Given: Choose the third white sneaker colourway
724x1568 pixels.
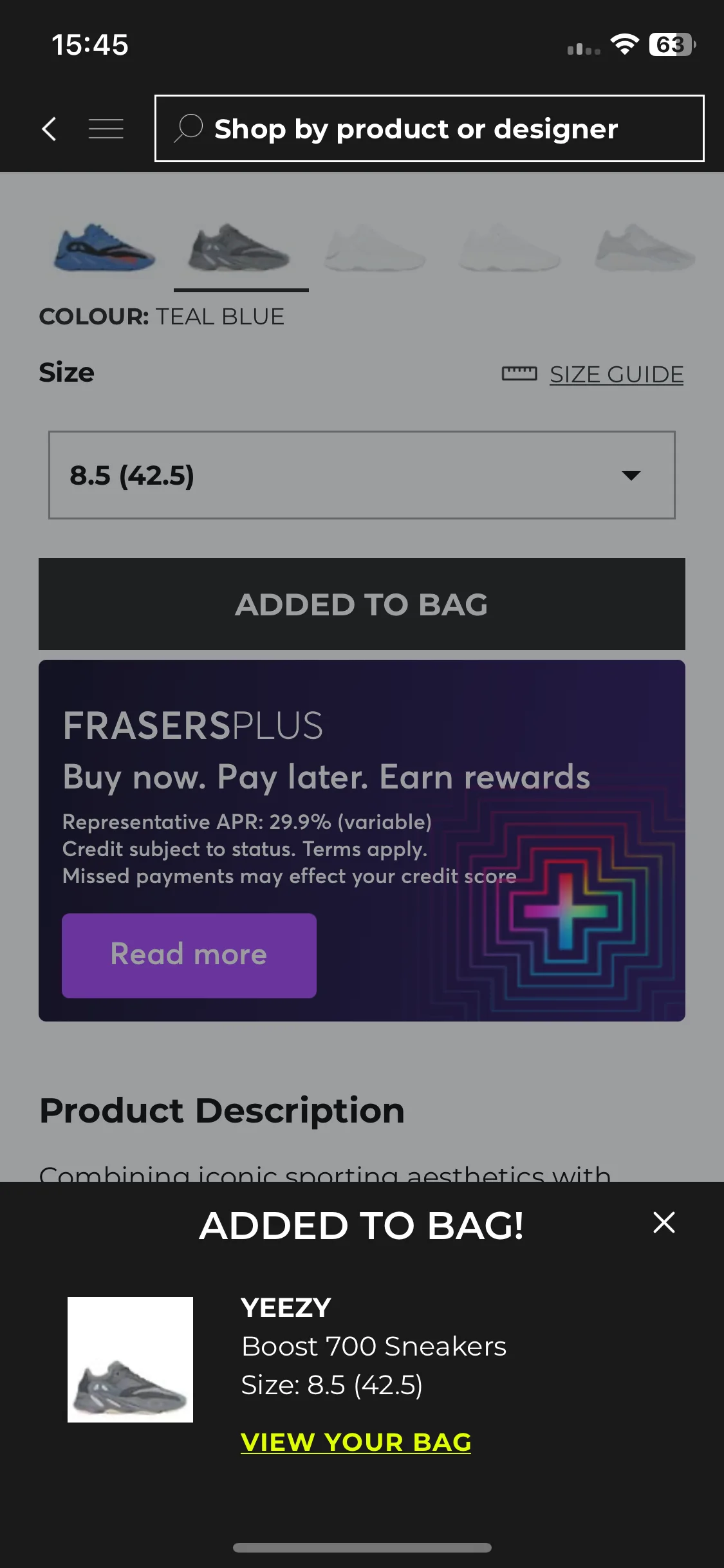Looking at the screenshot, I should (375, 248).
